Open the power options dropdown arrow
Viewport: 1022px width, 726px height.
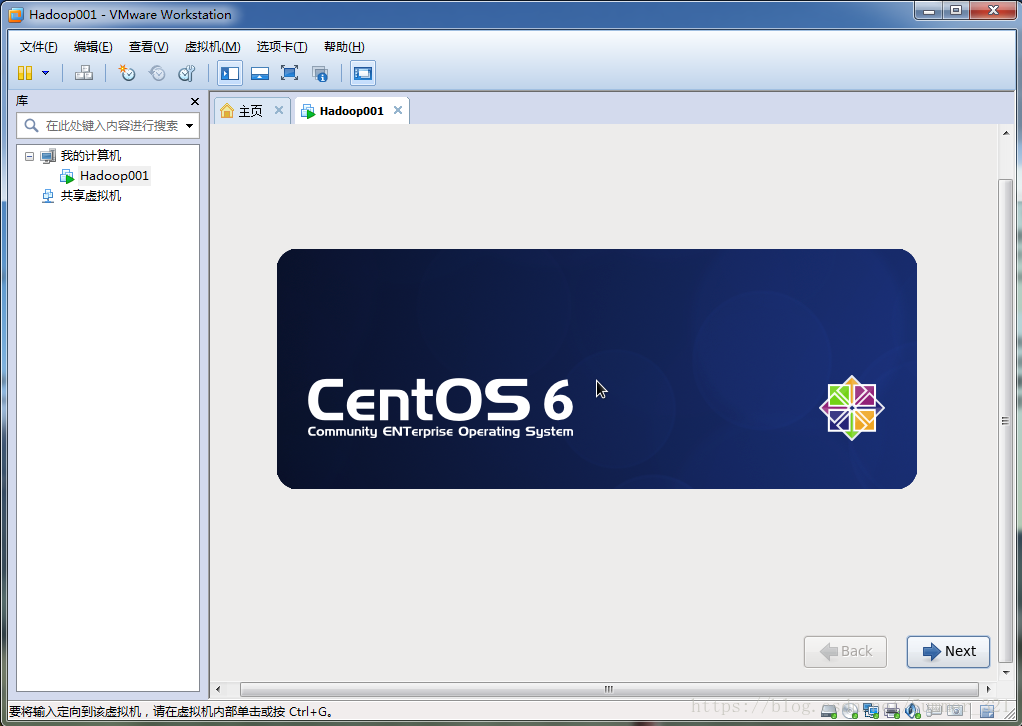point(46,73)
